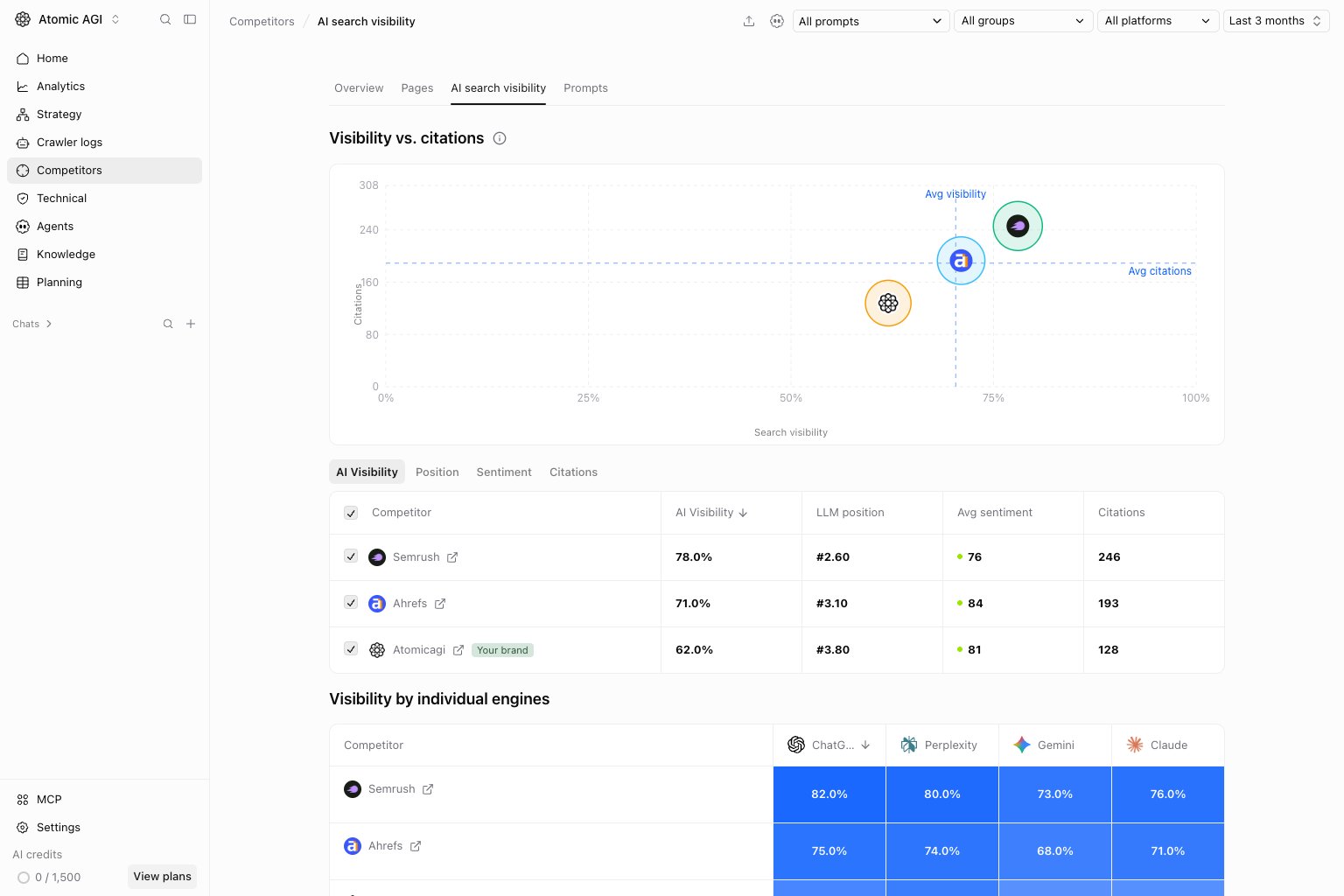Select the Sentiment metric tab
This screenshot has height=896, width=1344.
click(504, 472)
